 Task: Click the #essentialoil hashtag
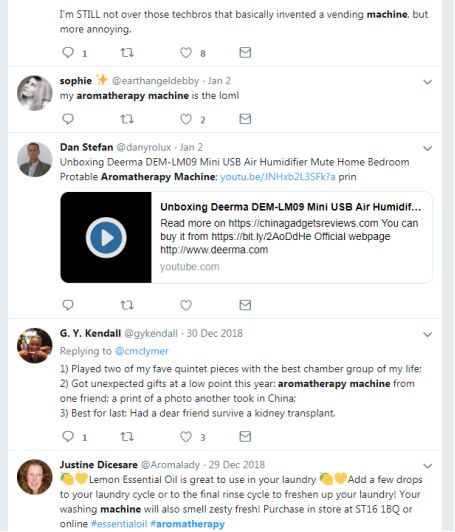(x=119, y=524)
